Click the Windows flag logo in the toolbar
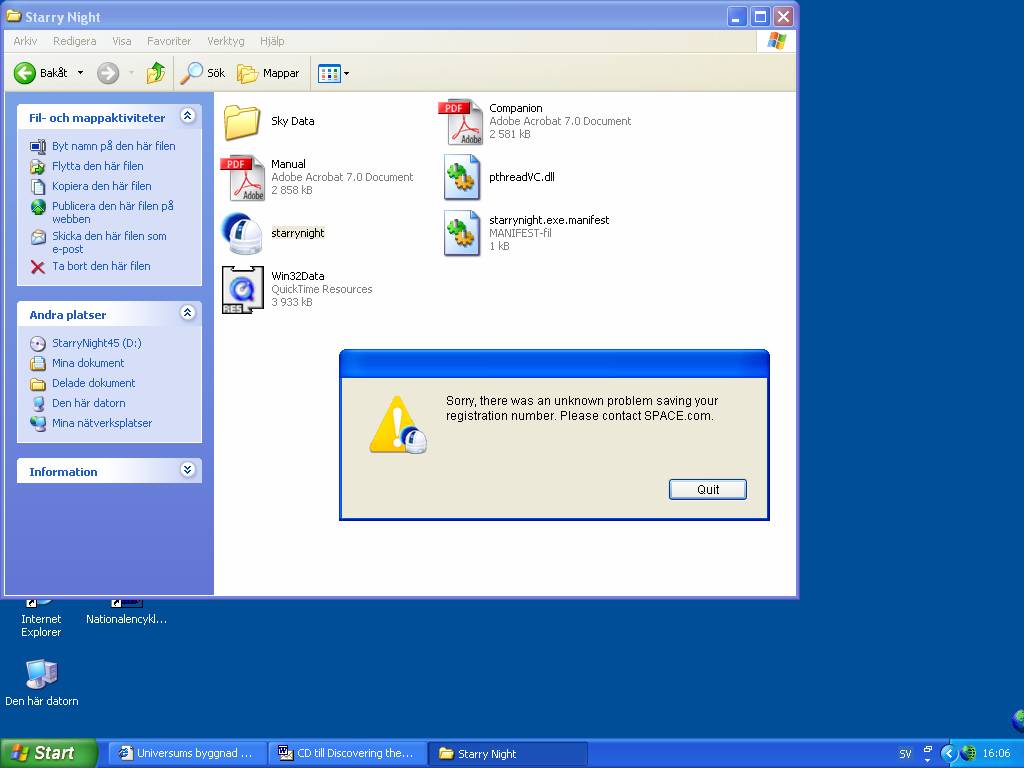This screenshot has width=1024, height=768. [776, 40]
